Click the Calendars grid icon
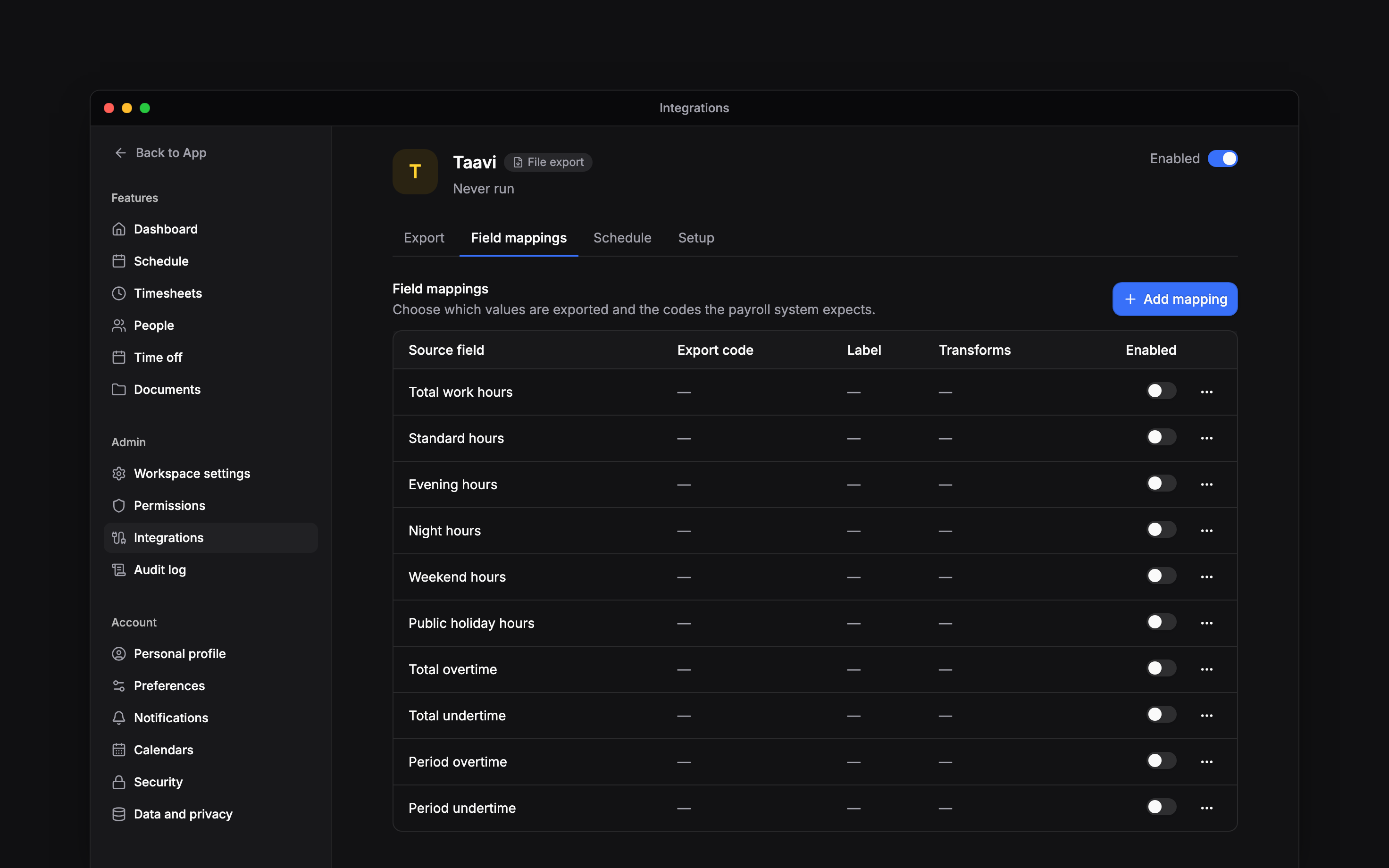The height and width of the screenshot is (868, 1389). [119, 750]
